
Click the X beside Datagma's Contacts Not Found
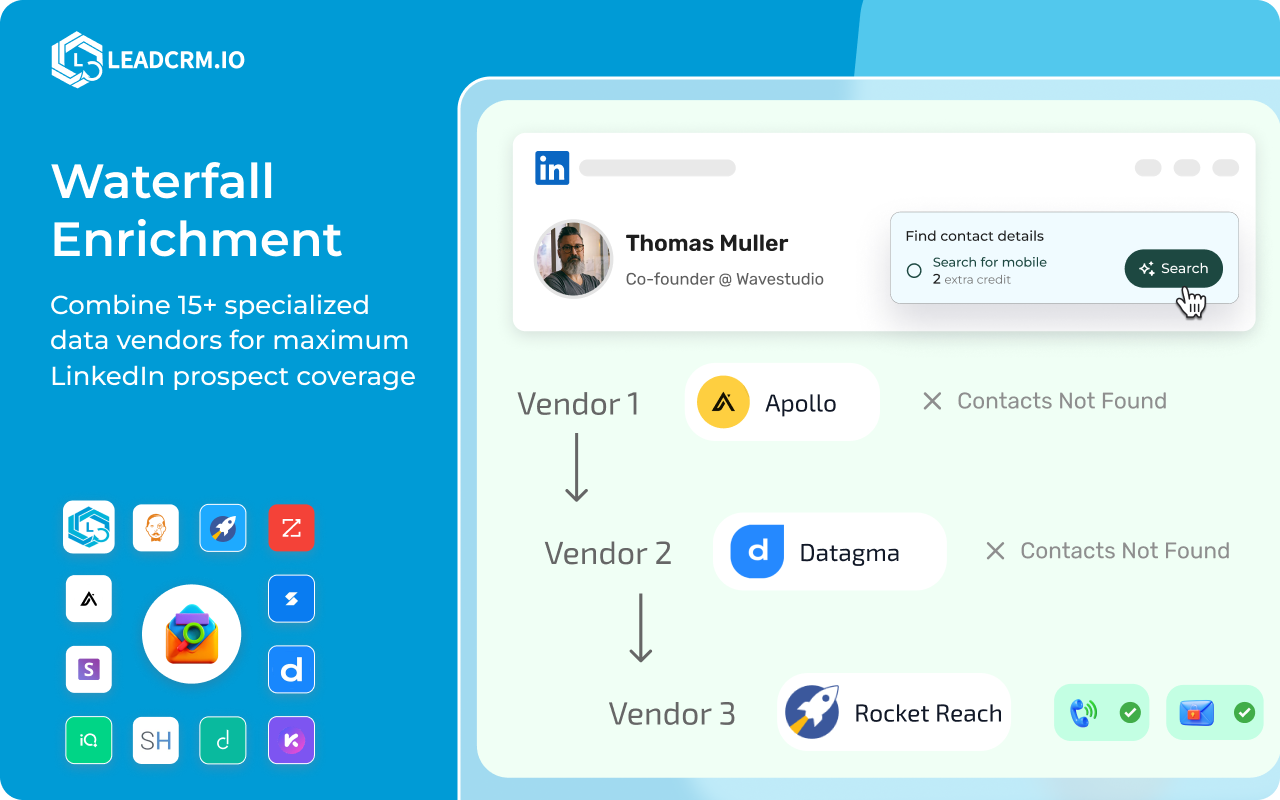click(995, 551)
